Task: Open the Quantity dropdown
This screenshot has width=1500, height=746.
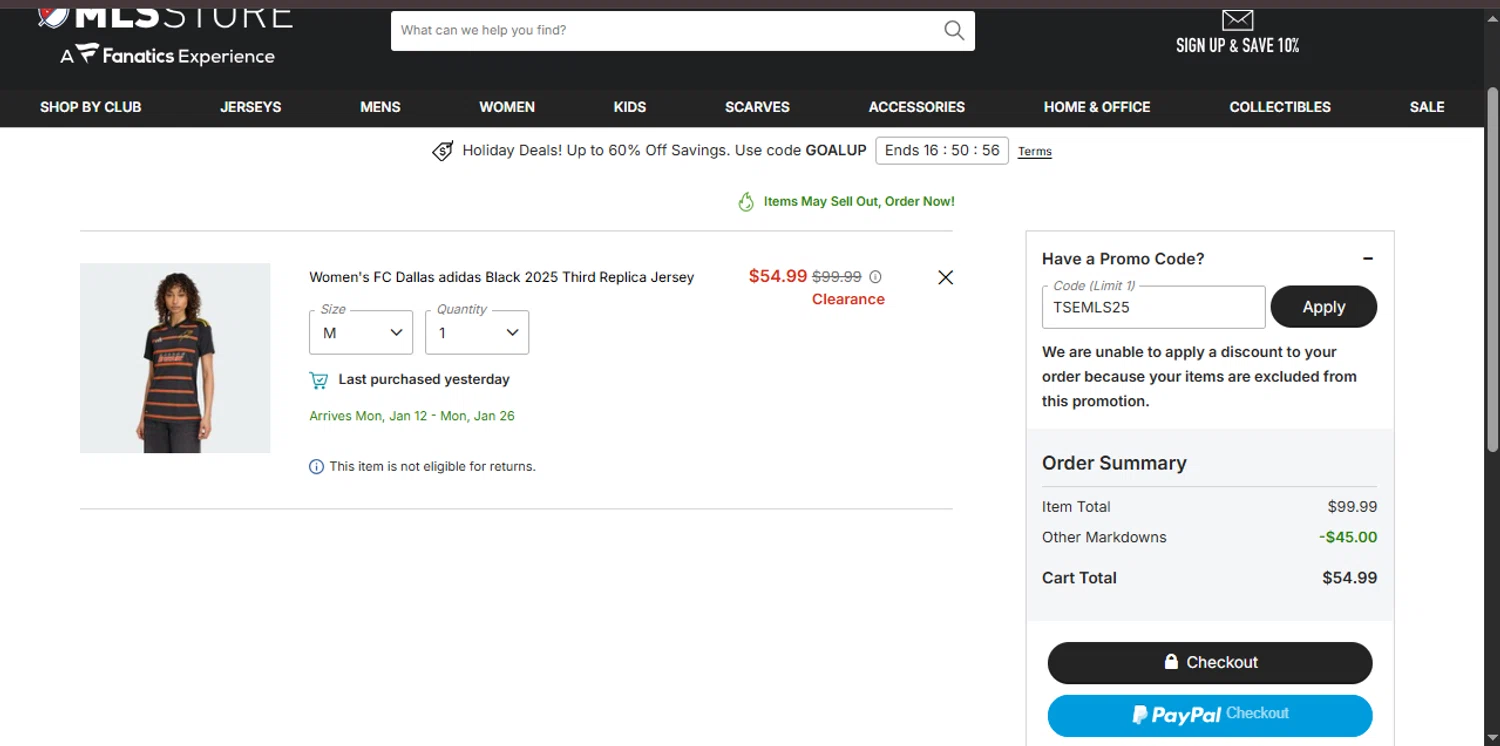Action: [477, 332]
